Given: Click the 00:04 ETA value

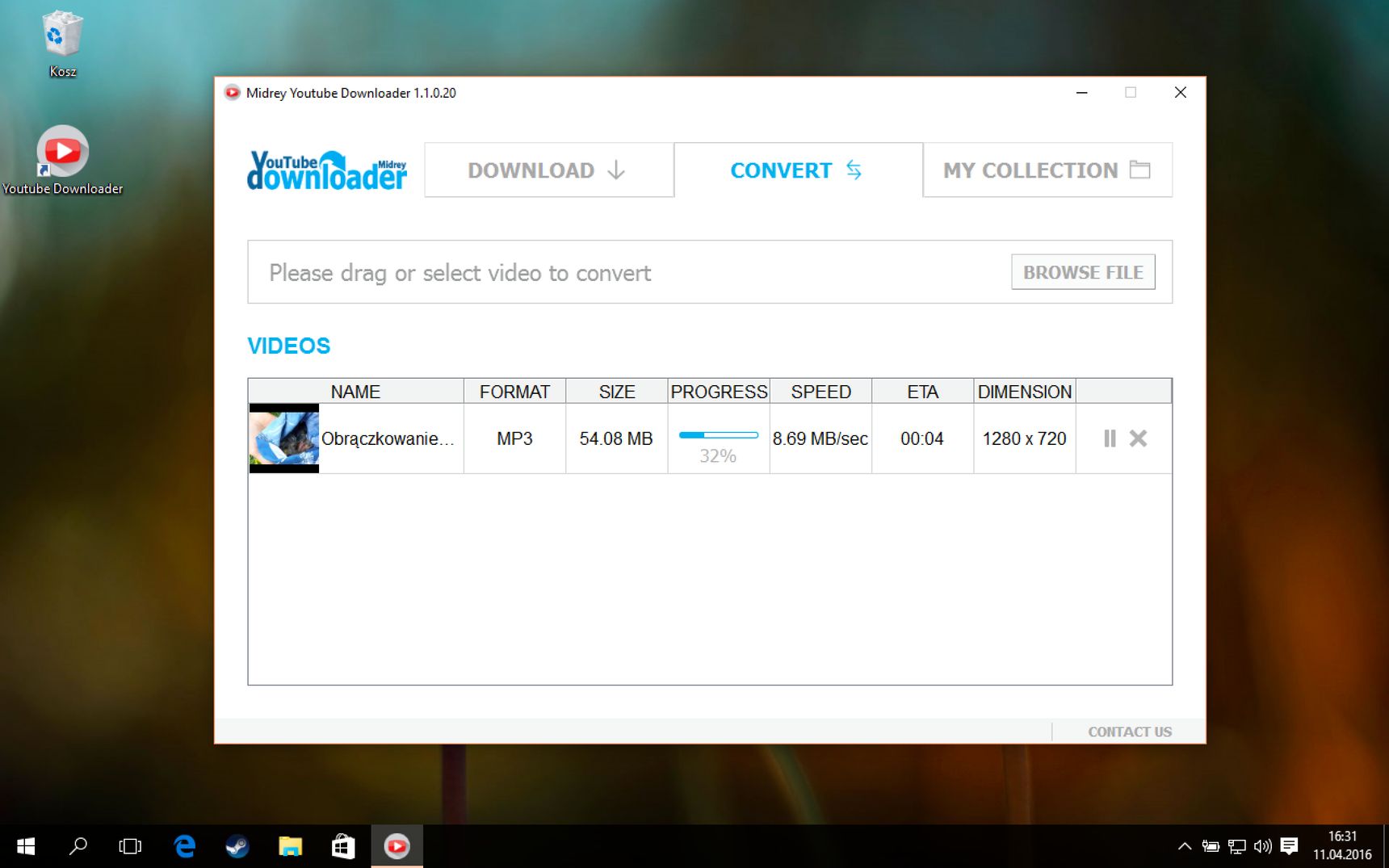Looking at the screenshot, I should pos(922,438).
